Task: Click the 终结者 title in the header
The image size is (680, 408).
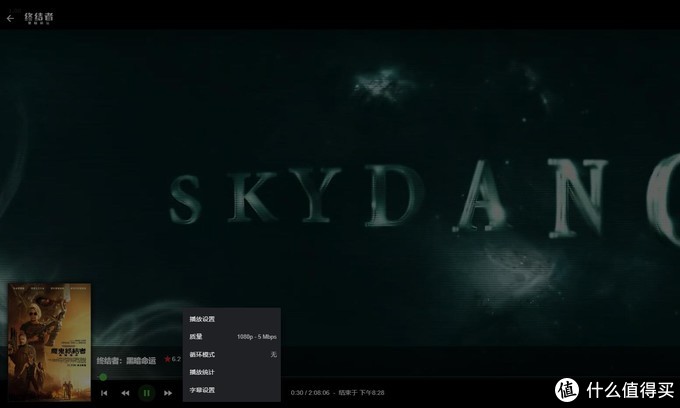Action: (39, 17)
